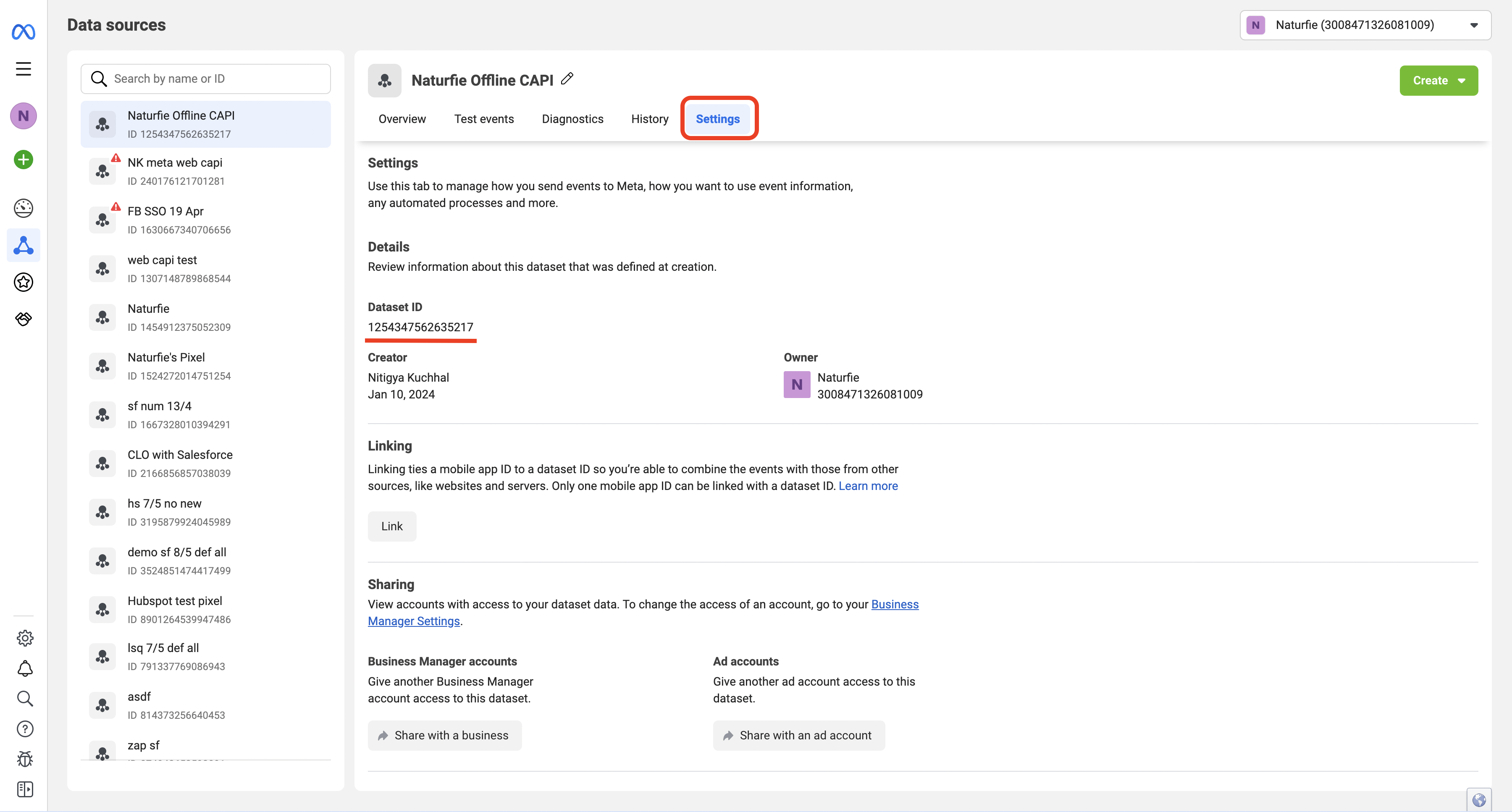This screenshot has height=812, width=1512.
Task: Click the bug report icon
Action: [x=25, y=759]
